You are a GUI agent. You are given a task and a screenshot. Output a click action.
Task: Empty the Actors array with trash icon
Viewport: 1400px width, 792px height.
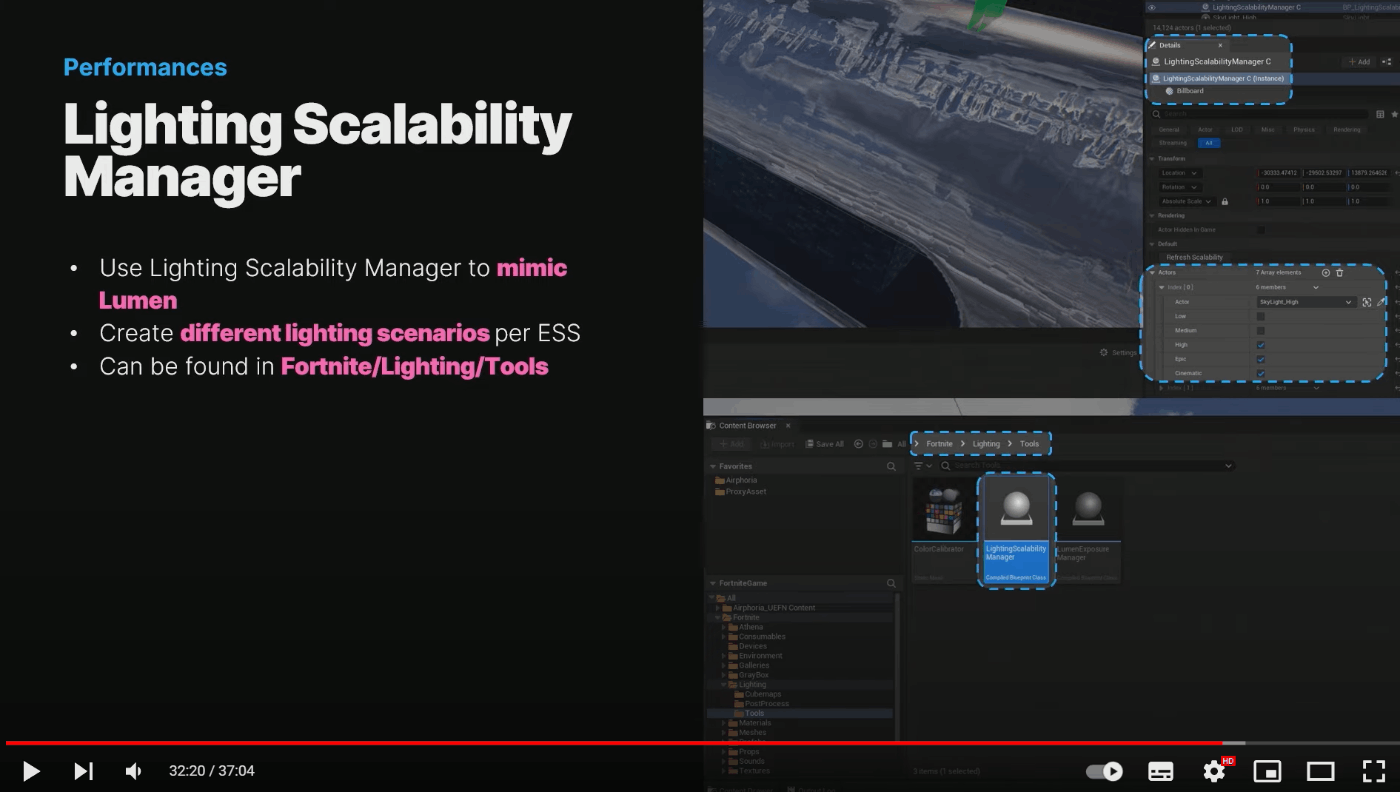point(1340,272)
